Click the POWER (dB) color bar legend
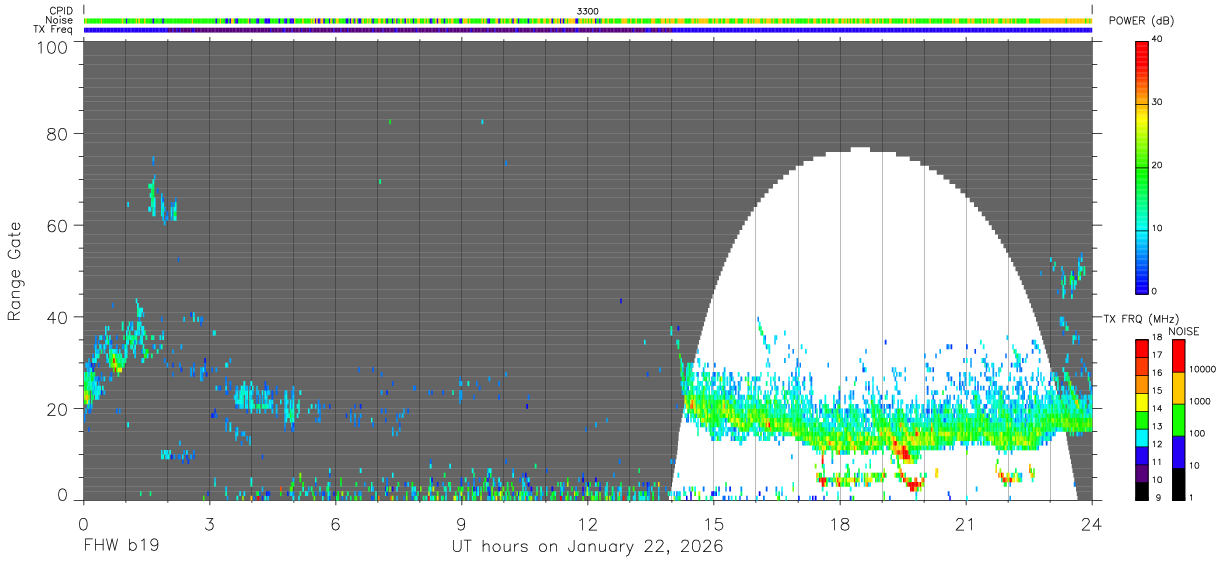This screenshot has height=567, width=1228. click(1142, 166)
